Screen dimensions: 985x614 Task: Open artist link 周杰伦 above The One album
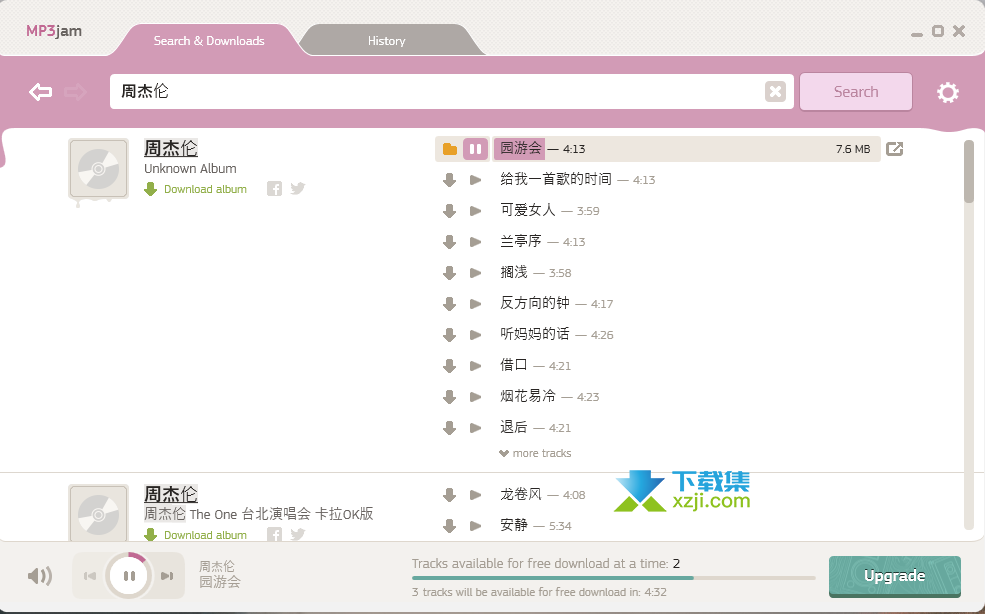(x=171, y=494)
